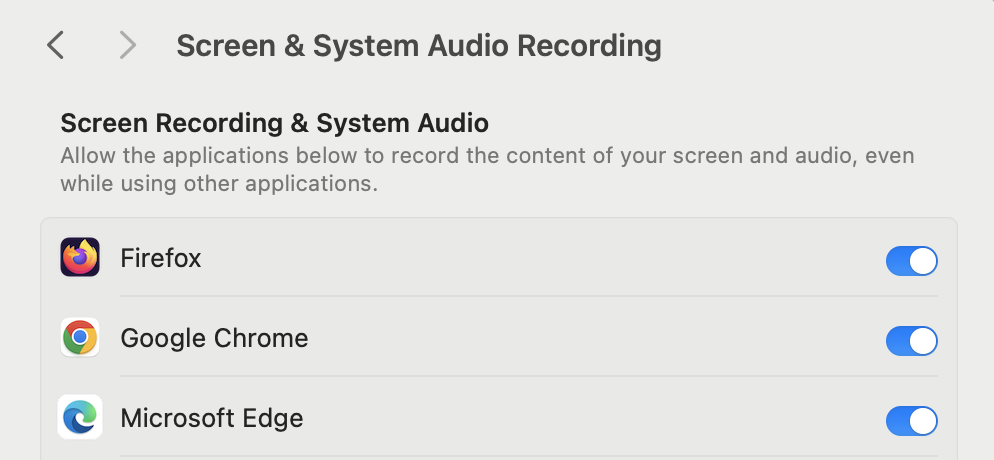994x460 pixels.
Task: Select the Google Chrome label text
Action: coord(214,338)
